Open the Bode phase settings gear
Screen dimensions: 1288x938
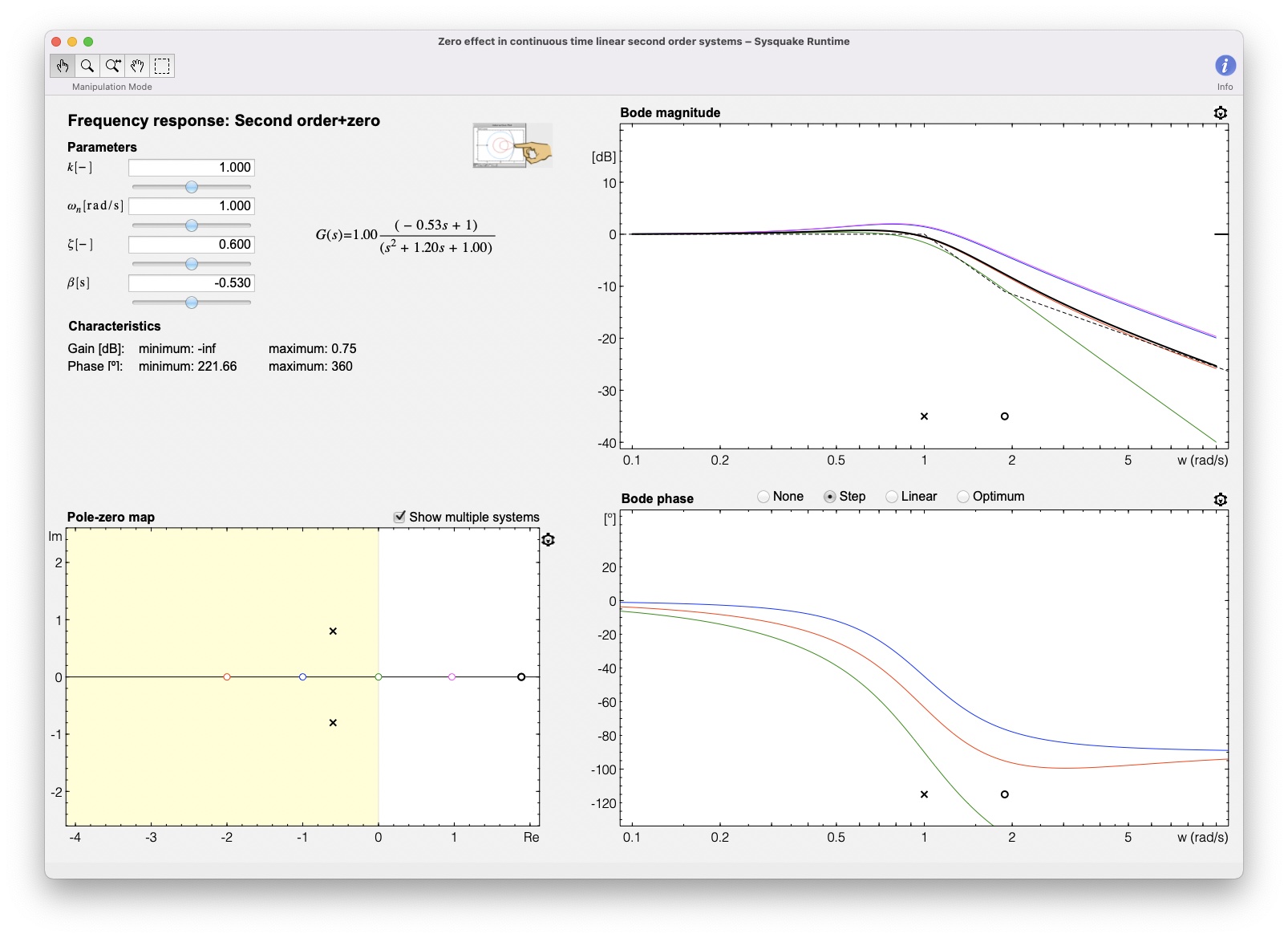(x=1221, y=499)
